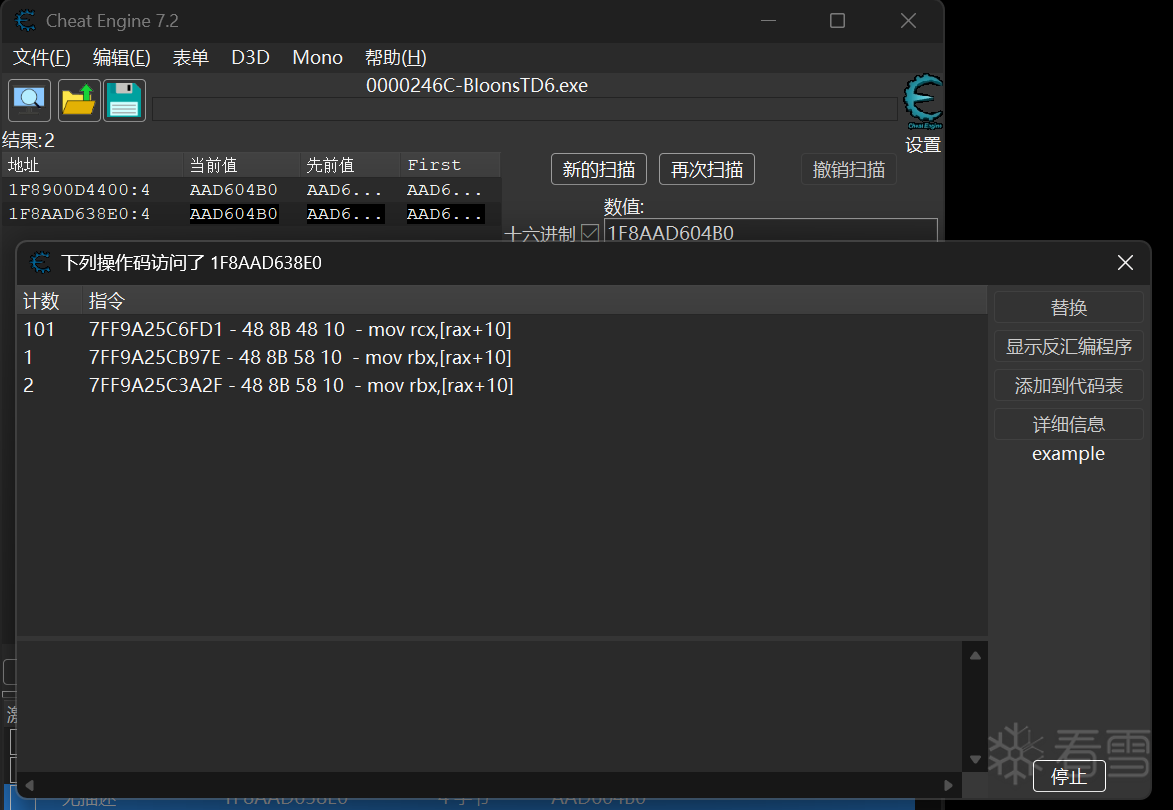
Task: Click the 详细信息 more information button
Action: click(1068, 424)
